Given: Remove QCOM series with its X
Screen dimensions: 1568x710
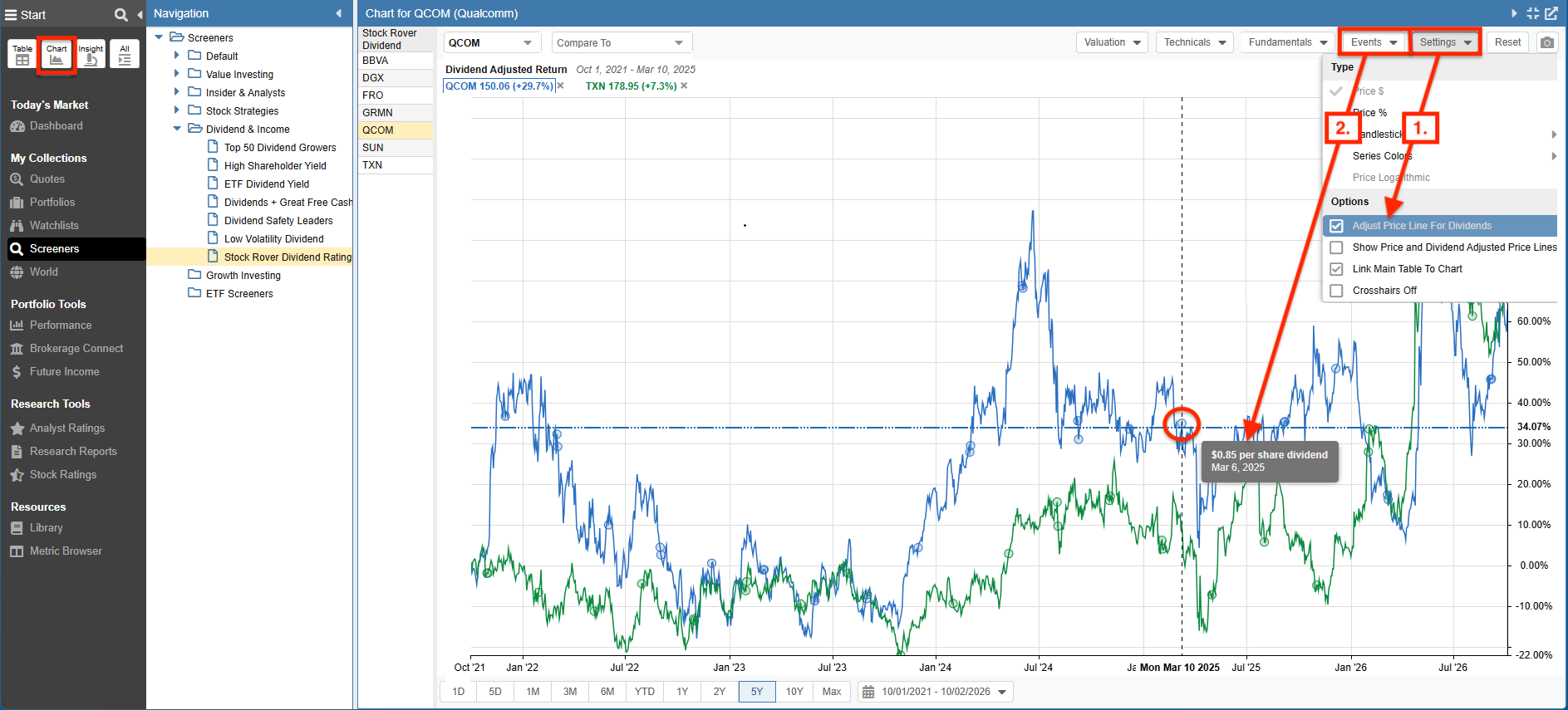Looking at the screenshot, I should 561,86.
